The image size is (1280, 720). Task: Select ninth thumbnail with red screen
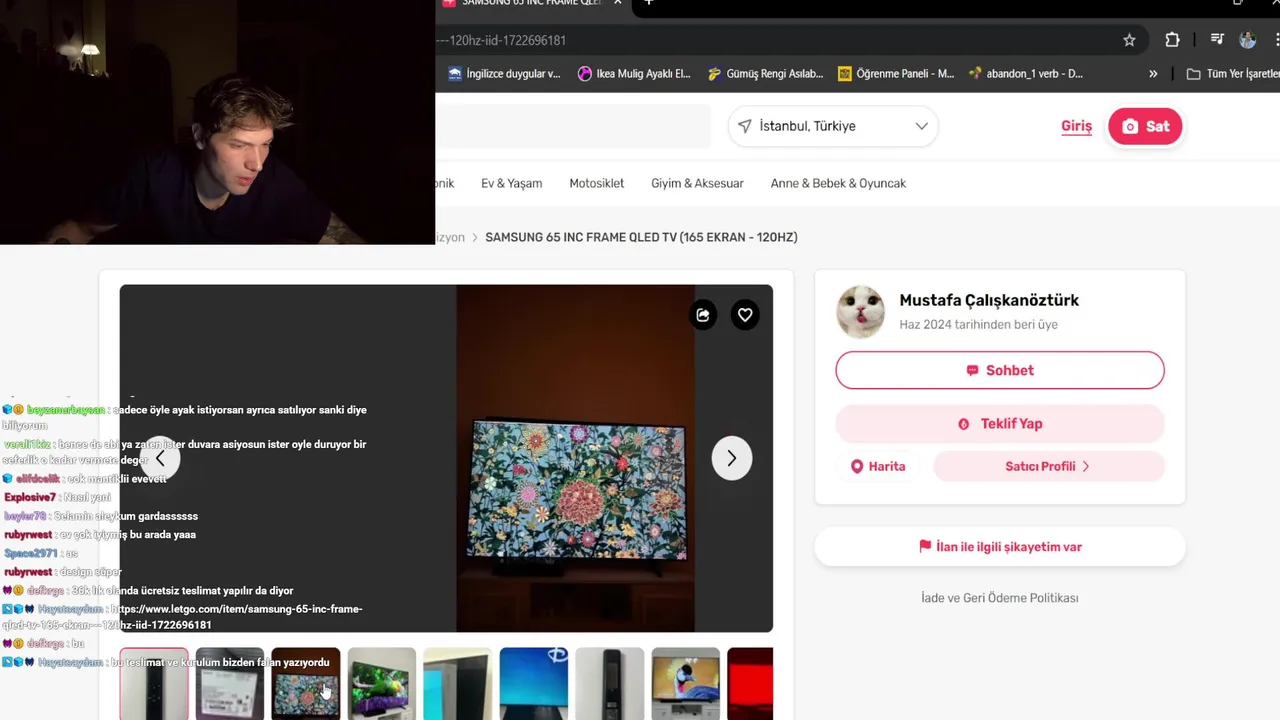point(750,684)
